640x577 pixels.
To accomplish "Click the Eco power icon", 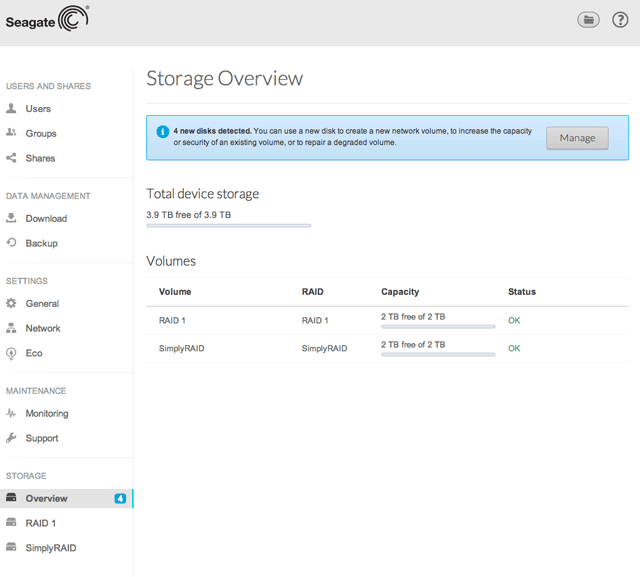I will [x=12, y=353].
